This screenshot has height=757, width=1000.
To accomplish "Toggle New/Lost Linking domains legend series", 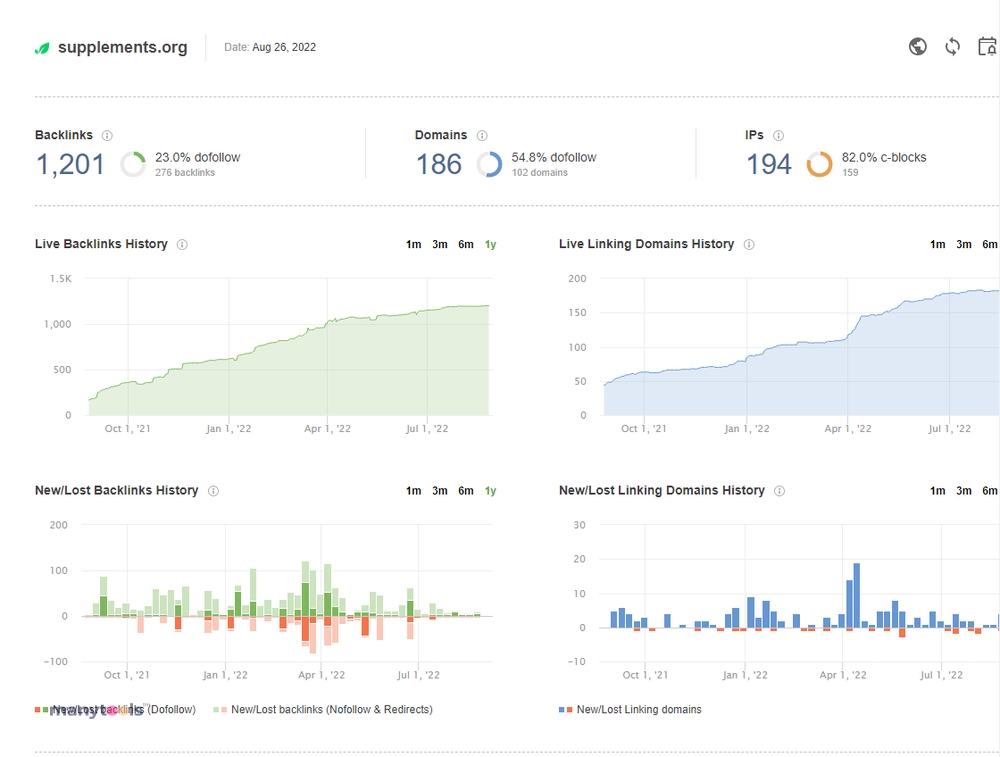I will 630,709.
